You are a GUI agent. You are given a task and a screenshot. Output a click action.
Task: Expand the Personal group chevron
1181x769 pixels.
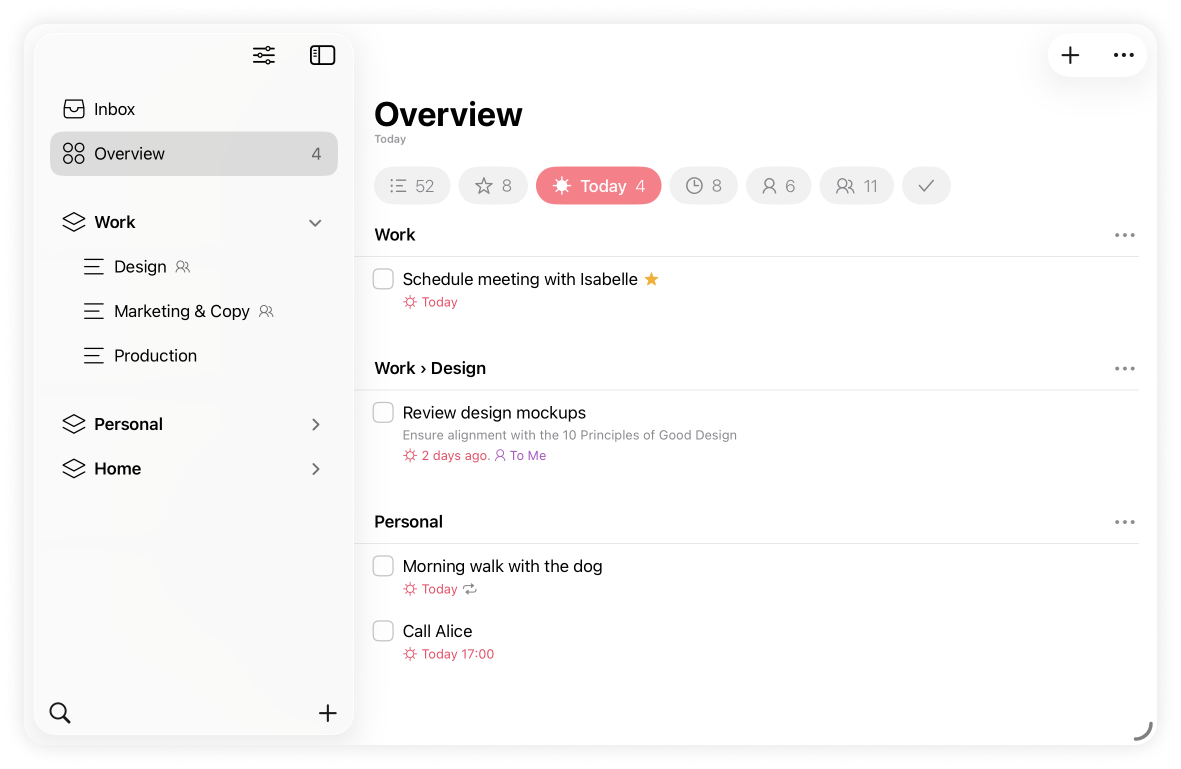click(x=315, y=425)
